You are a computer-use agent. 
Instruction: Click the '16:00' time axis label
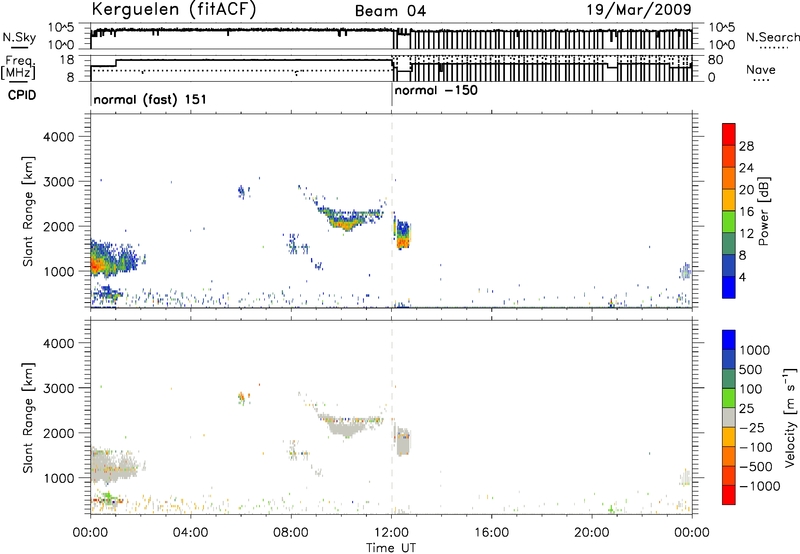tap(491, 533)
